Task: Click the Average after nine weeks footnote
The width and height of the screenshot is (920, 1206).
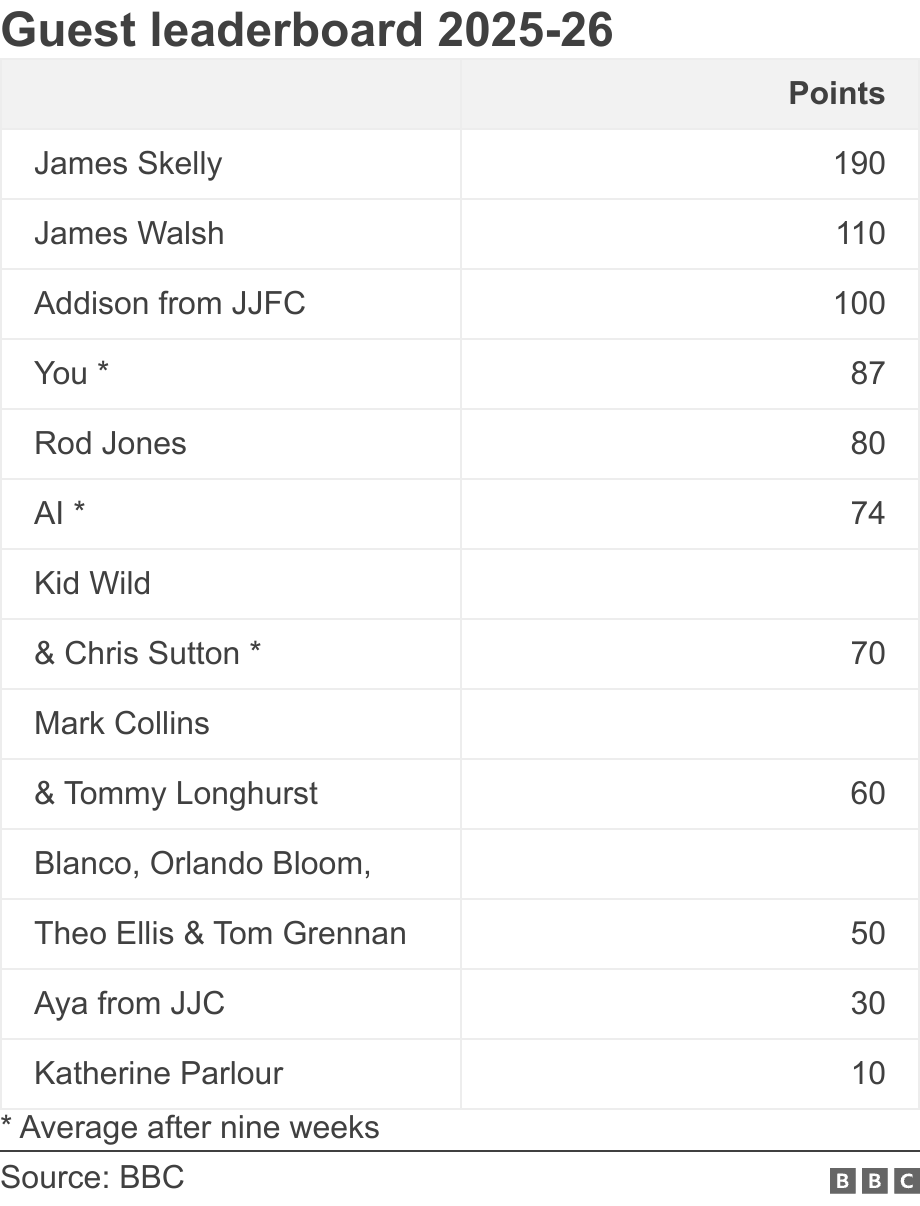Action: coord(190,1128)
